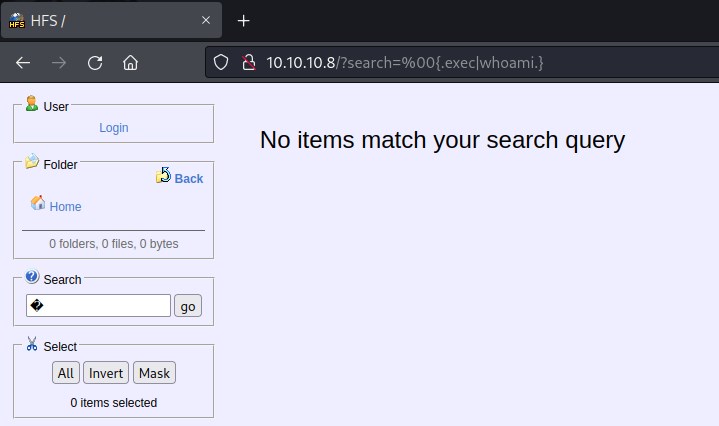Click the Search panel question mark icon

pos(32,277)
